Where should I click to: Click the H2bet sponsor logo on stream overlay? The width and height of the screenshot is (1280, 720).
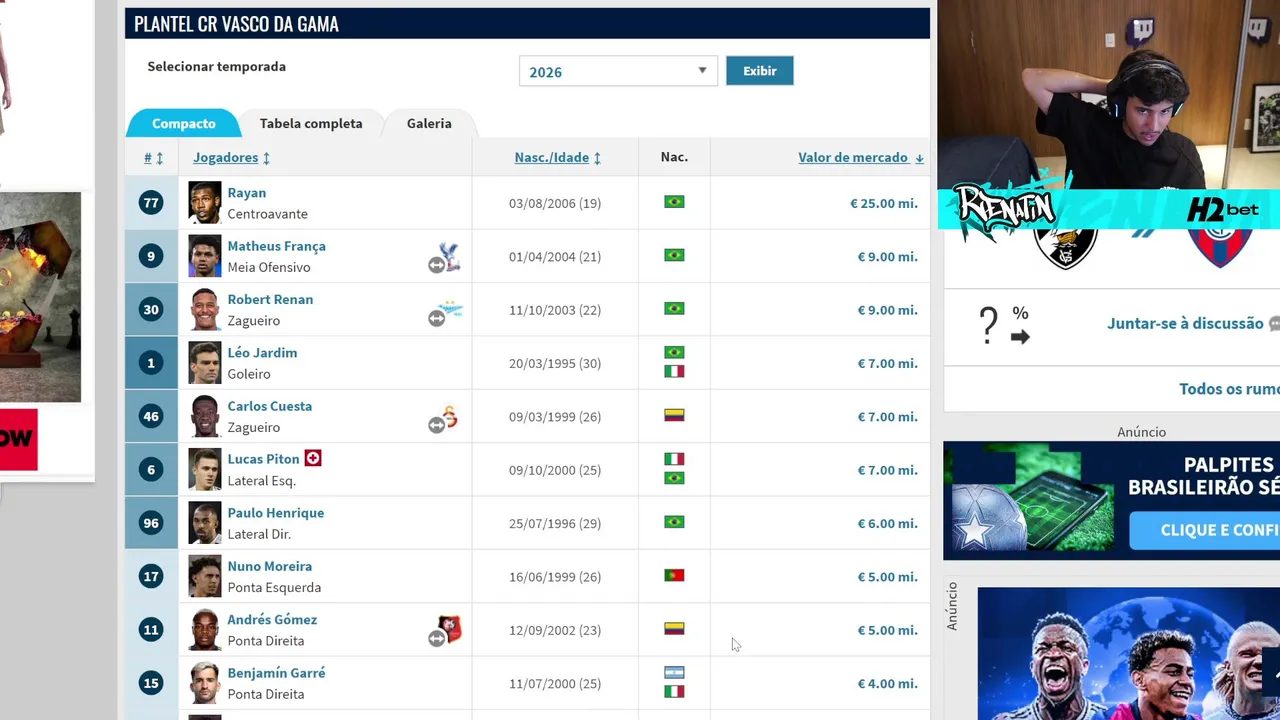point(1223,210)
